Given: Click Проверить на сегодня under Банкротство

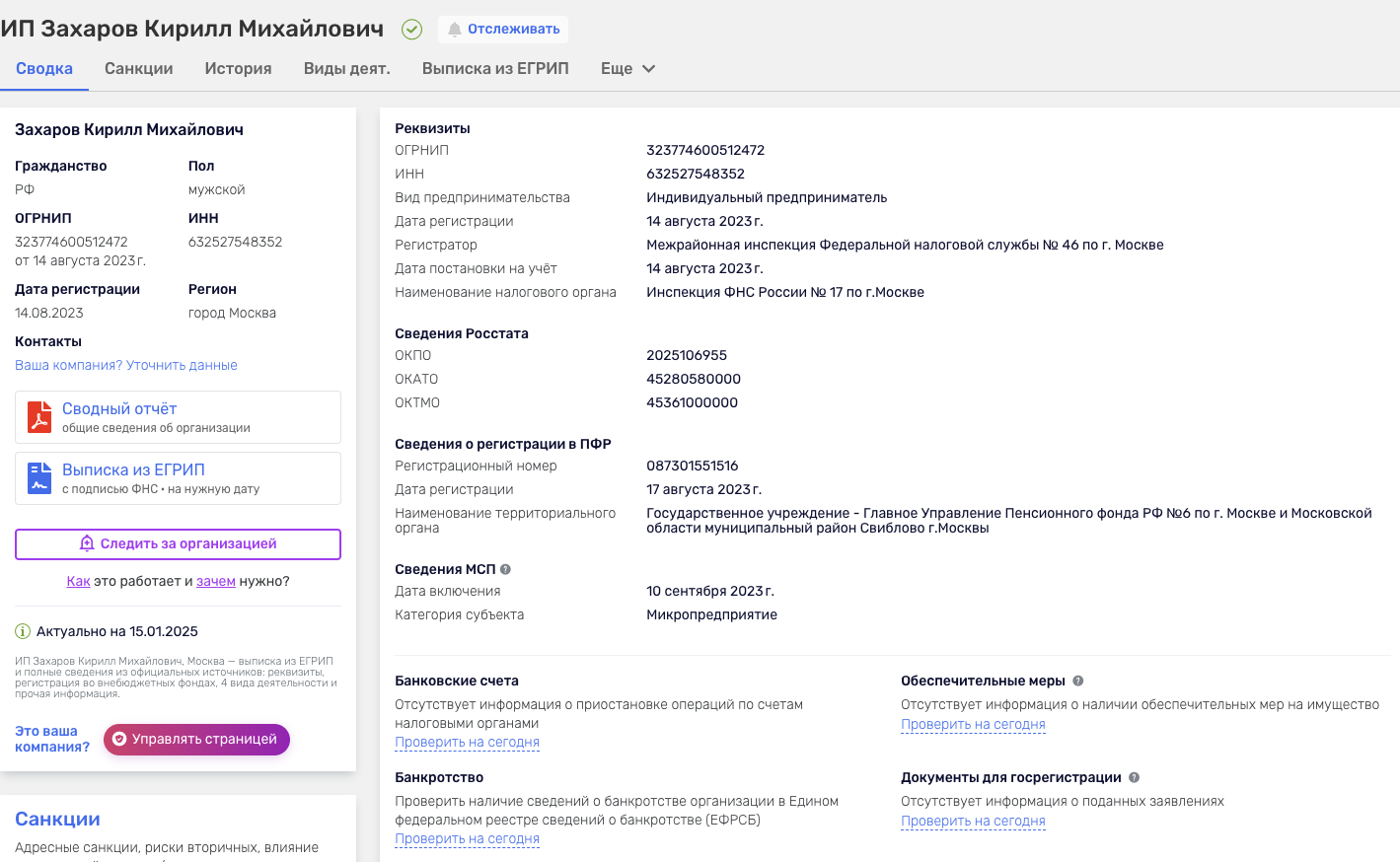Looking at the screenshot, I should click(468, 838).
